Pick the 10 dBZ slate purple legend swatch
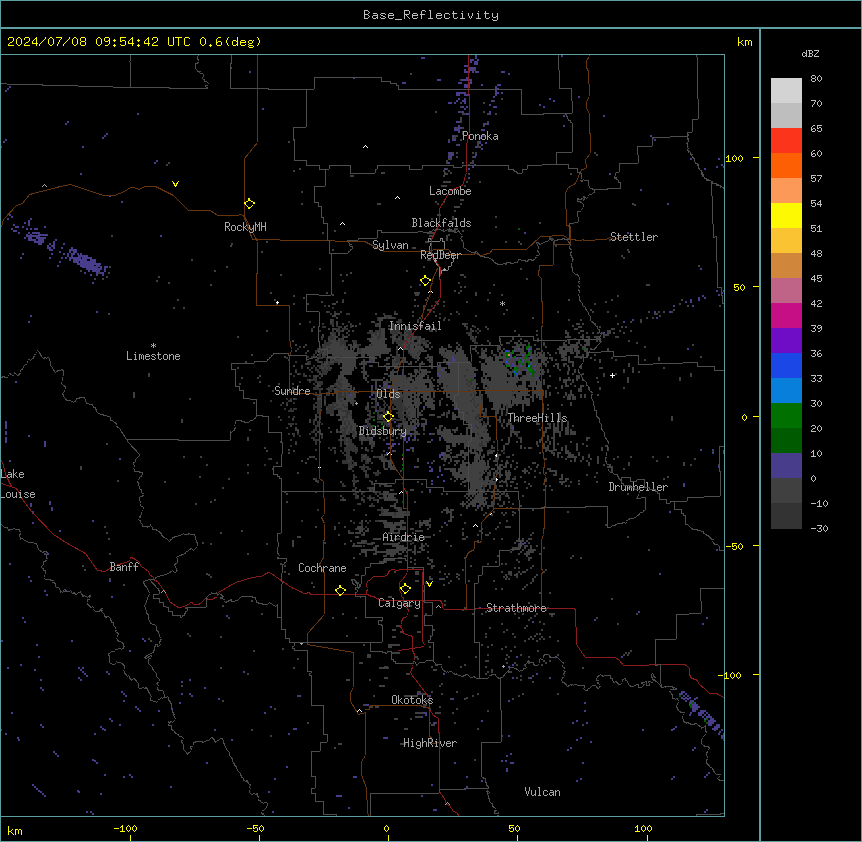Screen dimensions: 862x842 (786, 466)
